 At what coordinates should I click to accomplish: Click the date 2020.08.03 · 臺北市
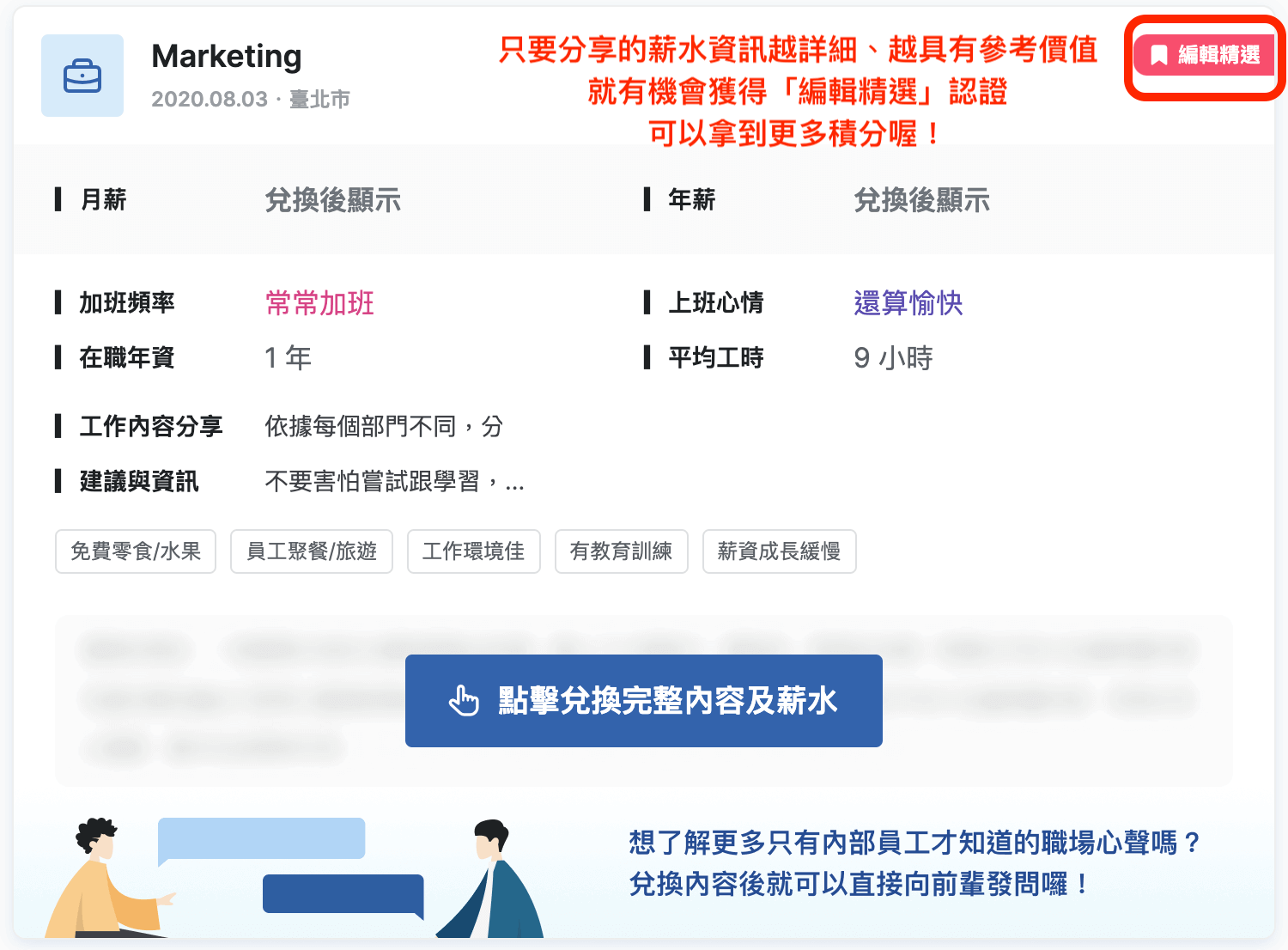coord(251,100)
